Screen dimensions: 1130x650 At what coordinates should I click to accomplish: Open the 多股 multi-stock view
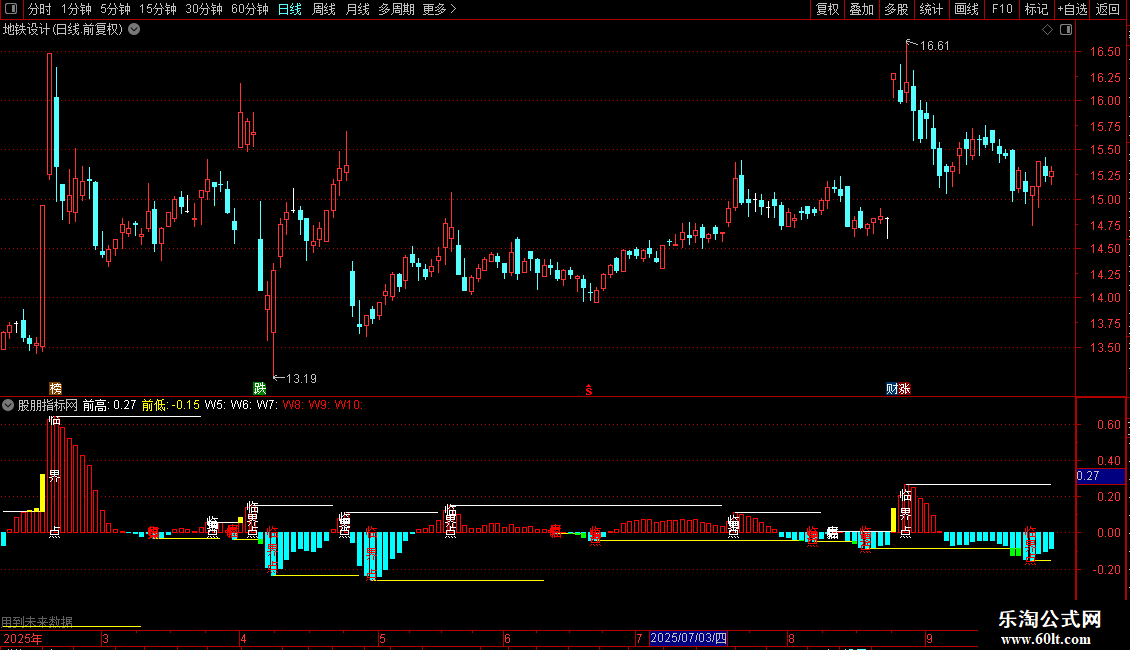896,9
